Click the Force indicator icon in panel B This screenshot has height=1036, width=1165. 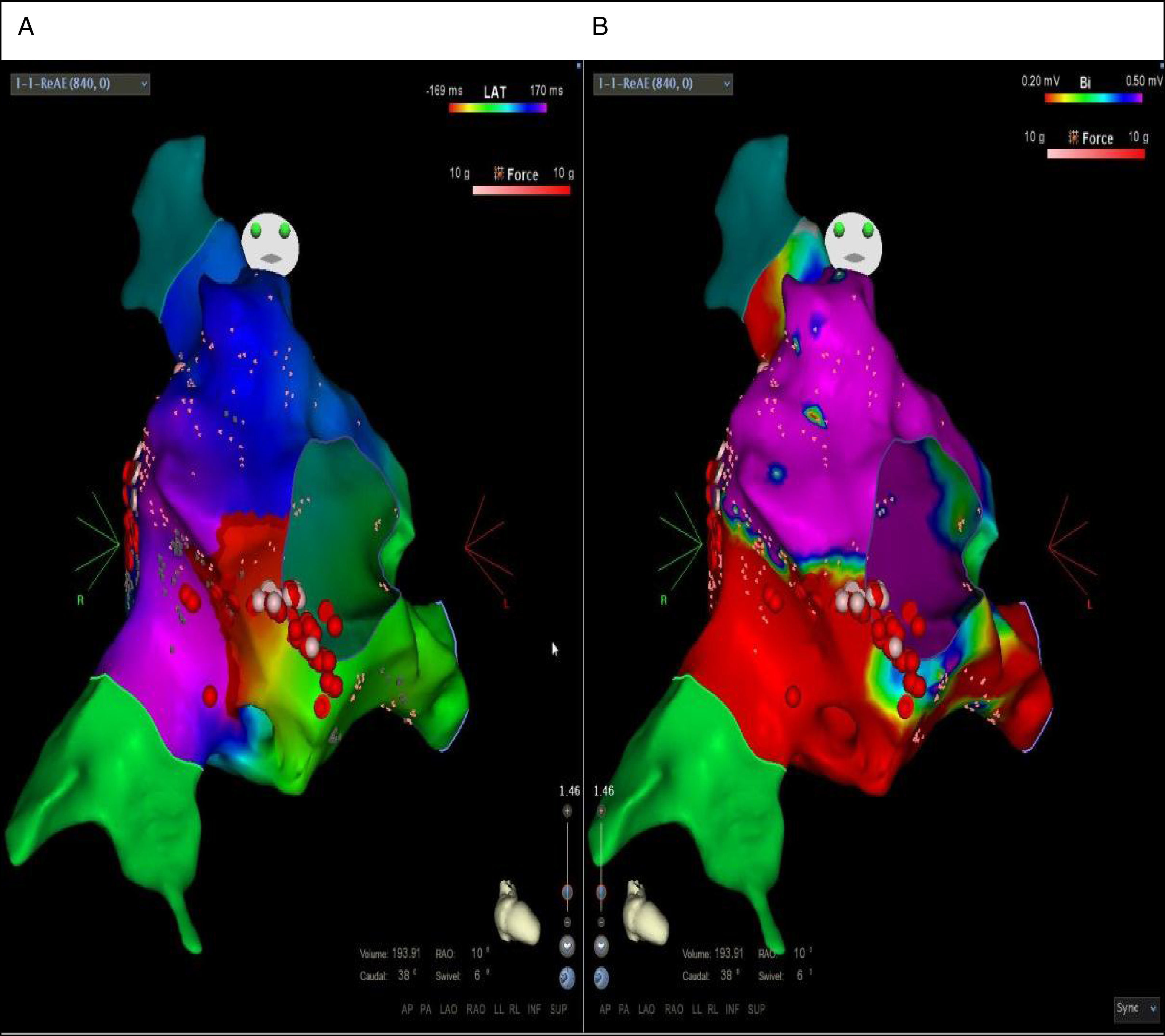1074,138
